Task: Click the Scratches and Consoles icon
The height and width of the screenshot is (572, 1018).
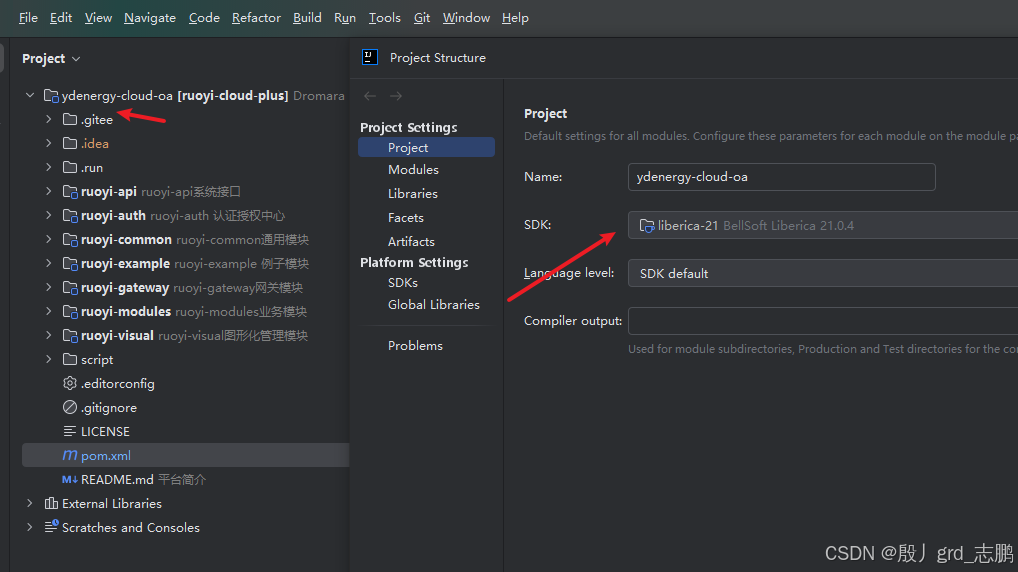Action: pos(51,527)
